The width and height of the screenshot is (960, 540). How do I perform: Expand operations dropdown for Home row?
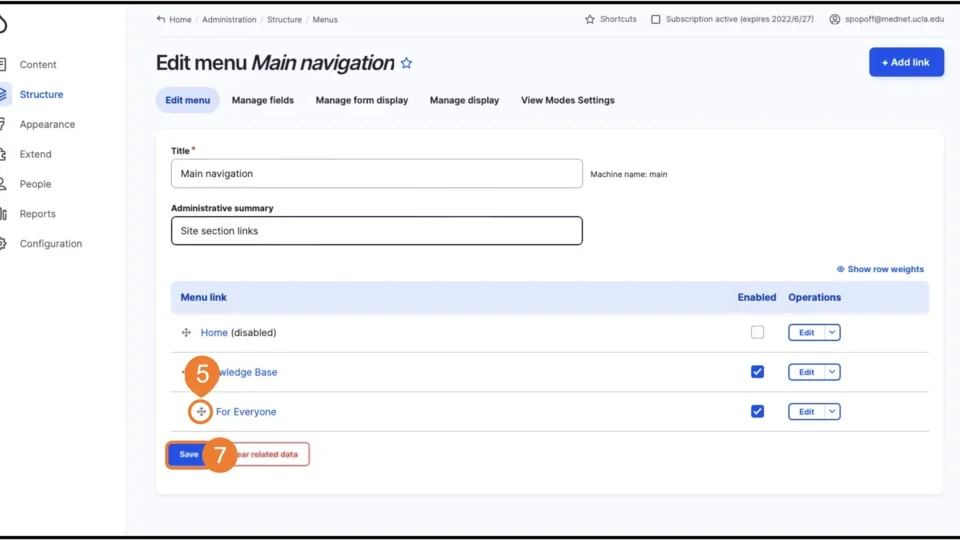pos(832,332)
